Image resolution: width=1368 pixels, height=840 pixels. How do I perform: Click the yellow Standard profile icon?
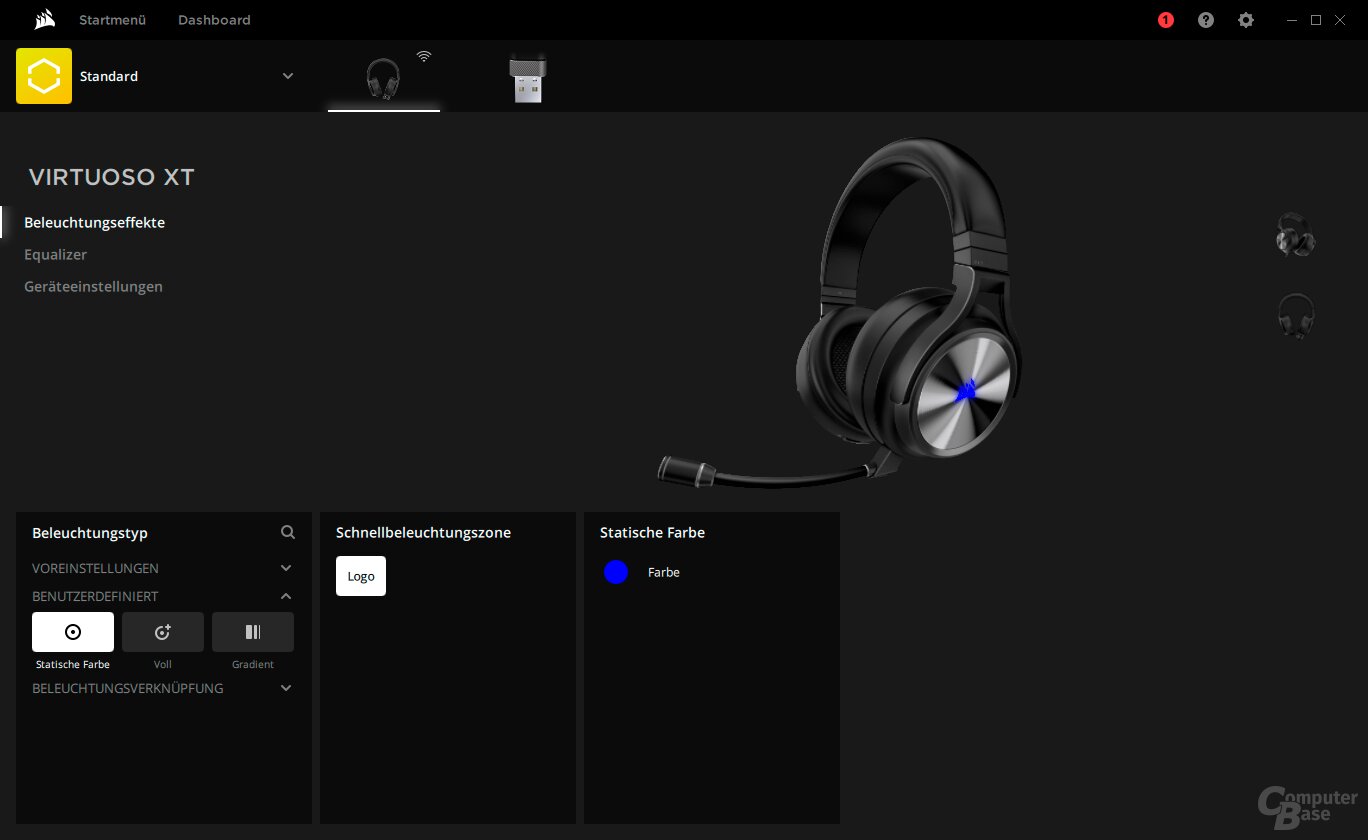pos(44,76)
